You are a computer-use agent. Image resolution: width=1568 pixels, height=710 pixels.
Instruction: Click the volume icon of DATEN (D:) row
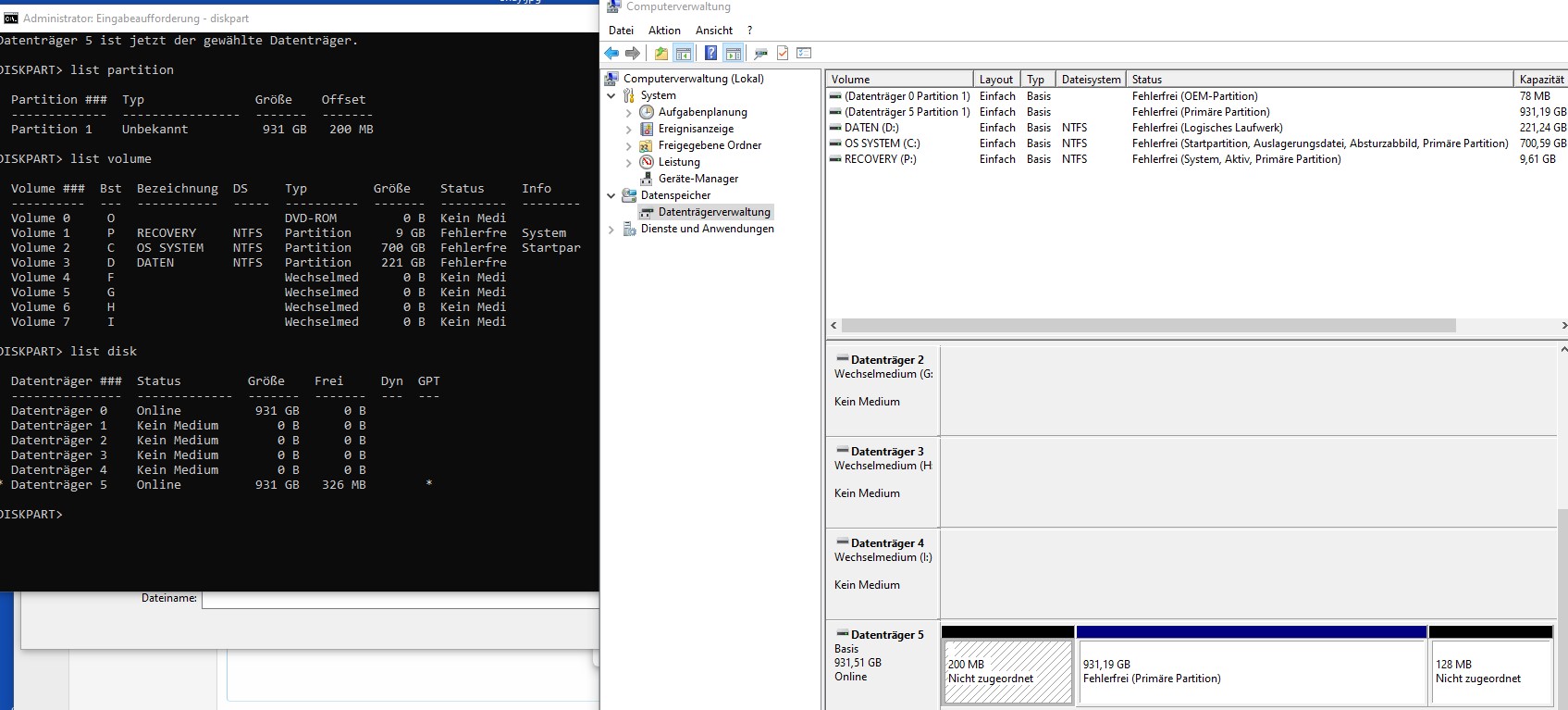point(835,128)
